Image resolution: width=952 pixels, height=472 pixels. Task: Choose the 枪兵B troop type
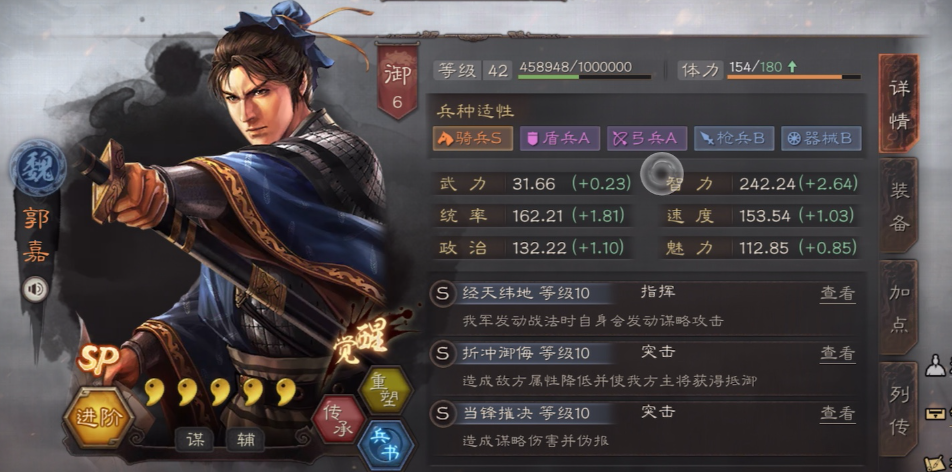733,139
